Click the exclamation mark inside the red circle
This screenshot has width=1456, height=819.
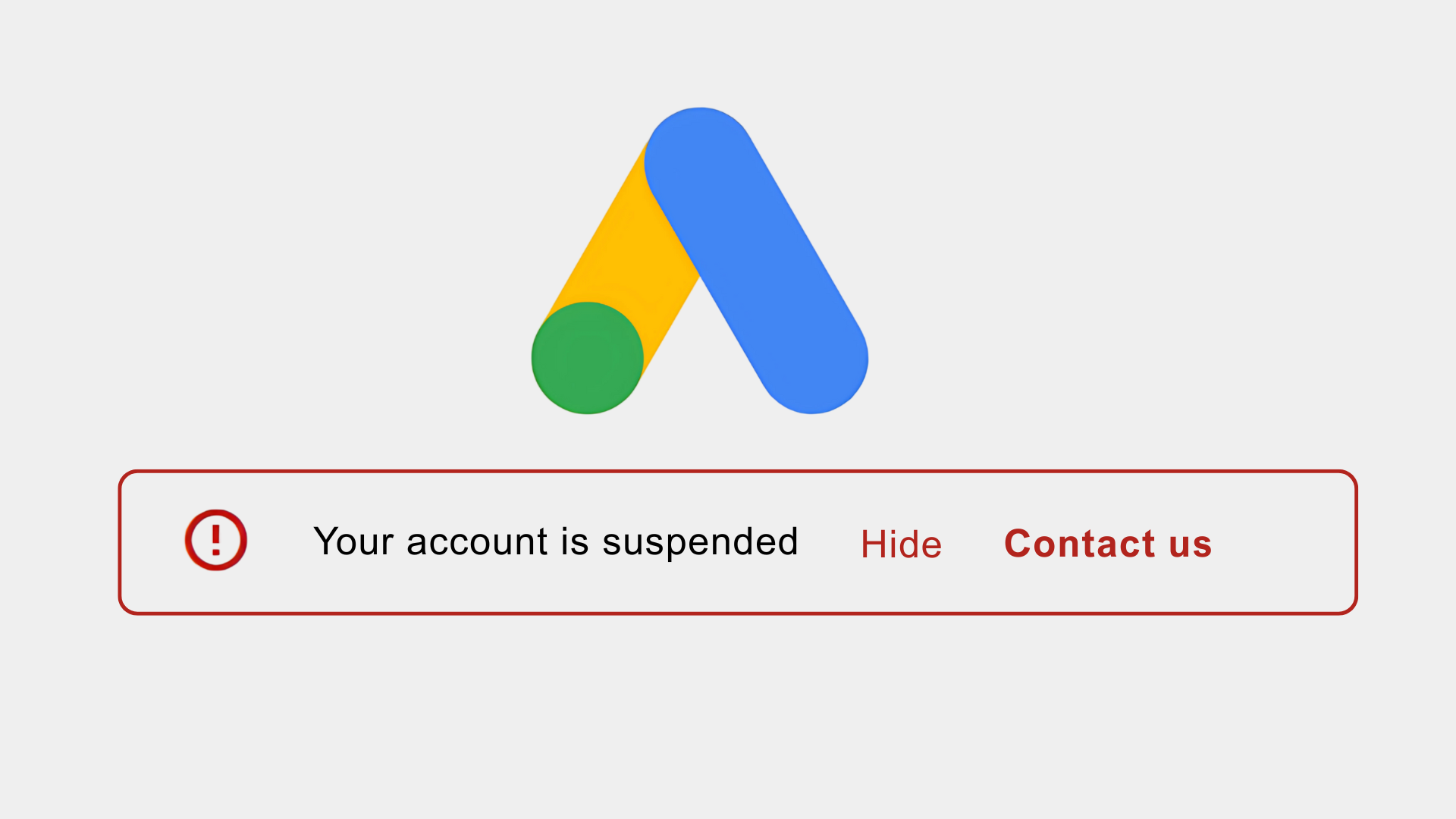pyautogui.click(x=216, y=540)
